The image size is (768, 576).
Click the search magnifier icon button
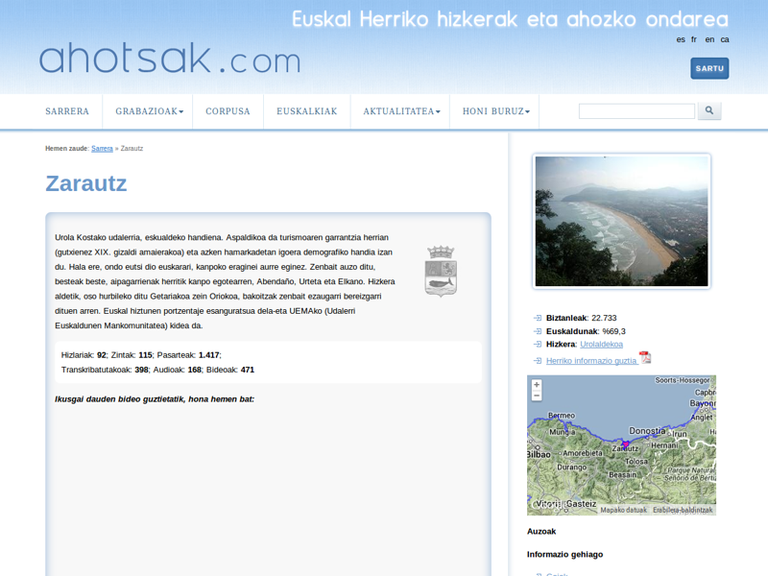[x=708, y=111]
